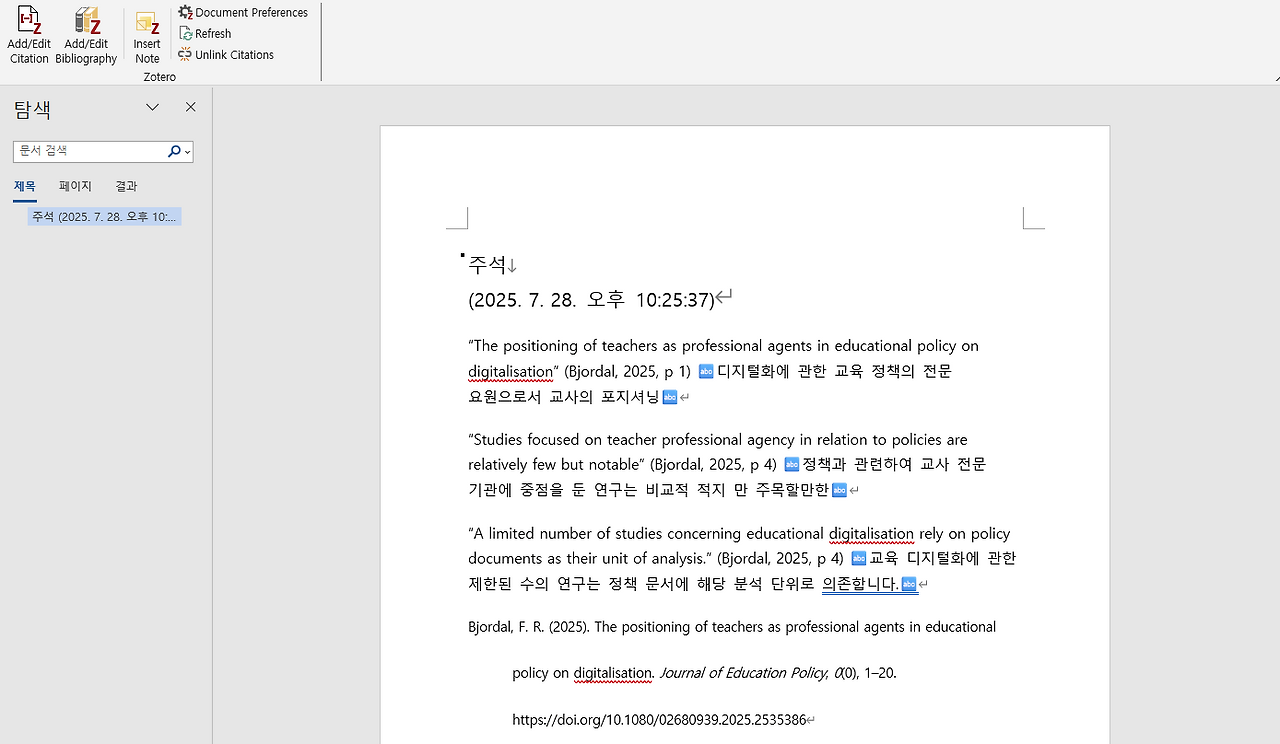Switch to the 페이지 tab
The width and height of the screenshot is (1280, 744).
(74, 186)
